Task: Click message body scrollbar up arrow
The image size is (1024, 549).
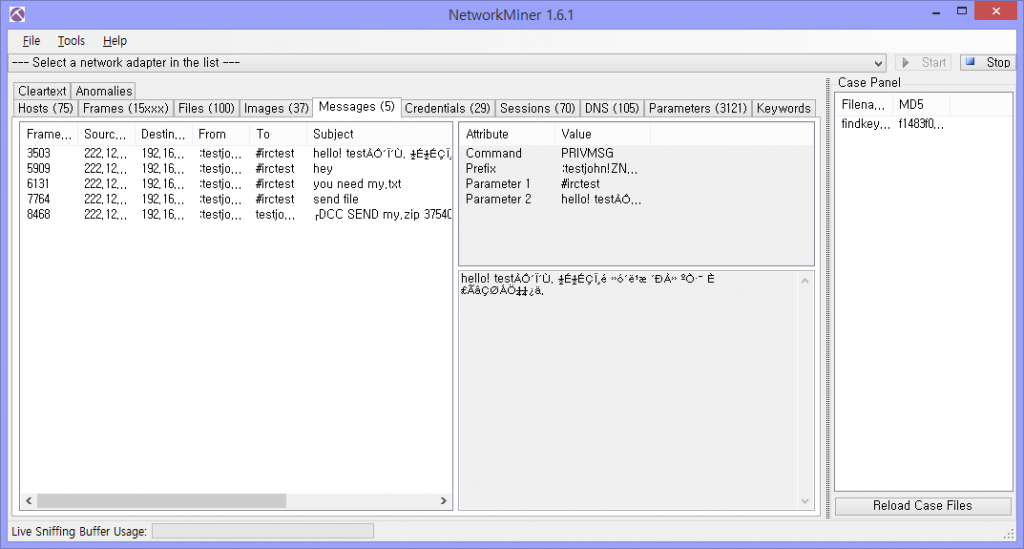Action: click(x=805, y=281)
